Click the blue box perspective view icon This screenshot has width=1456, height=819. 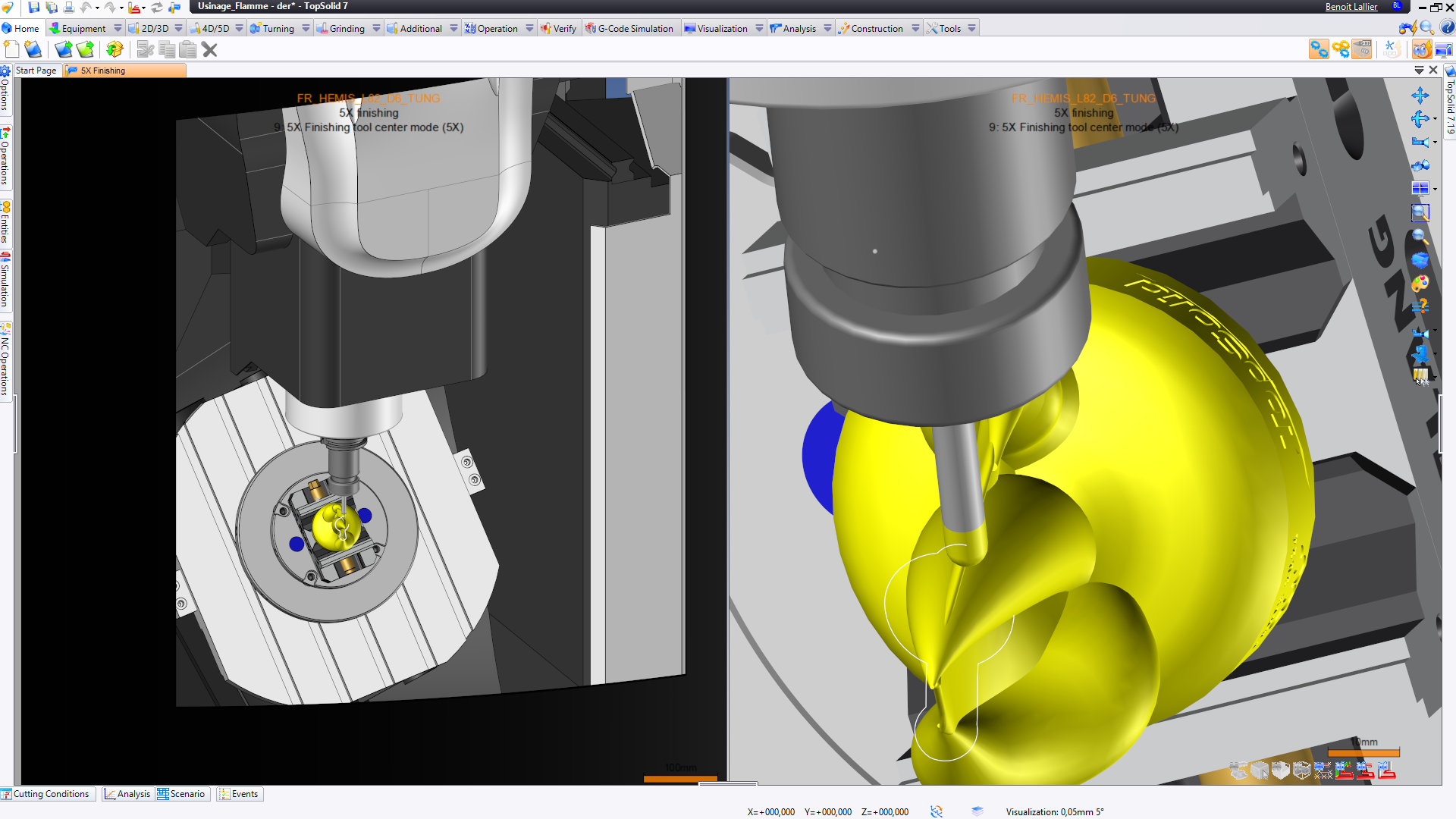[1420, 260]
